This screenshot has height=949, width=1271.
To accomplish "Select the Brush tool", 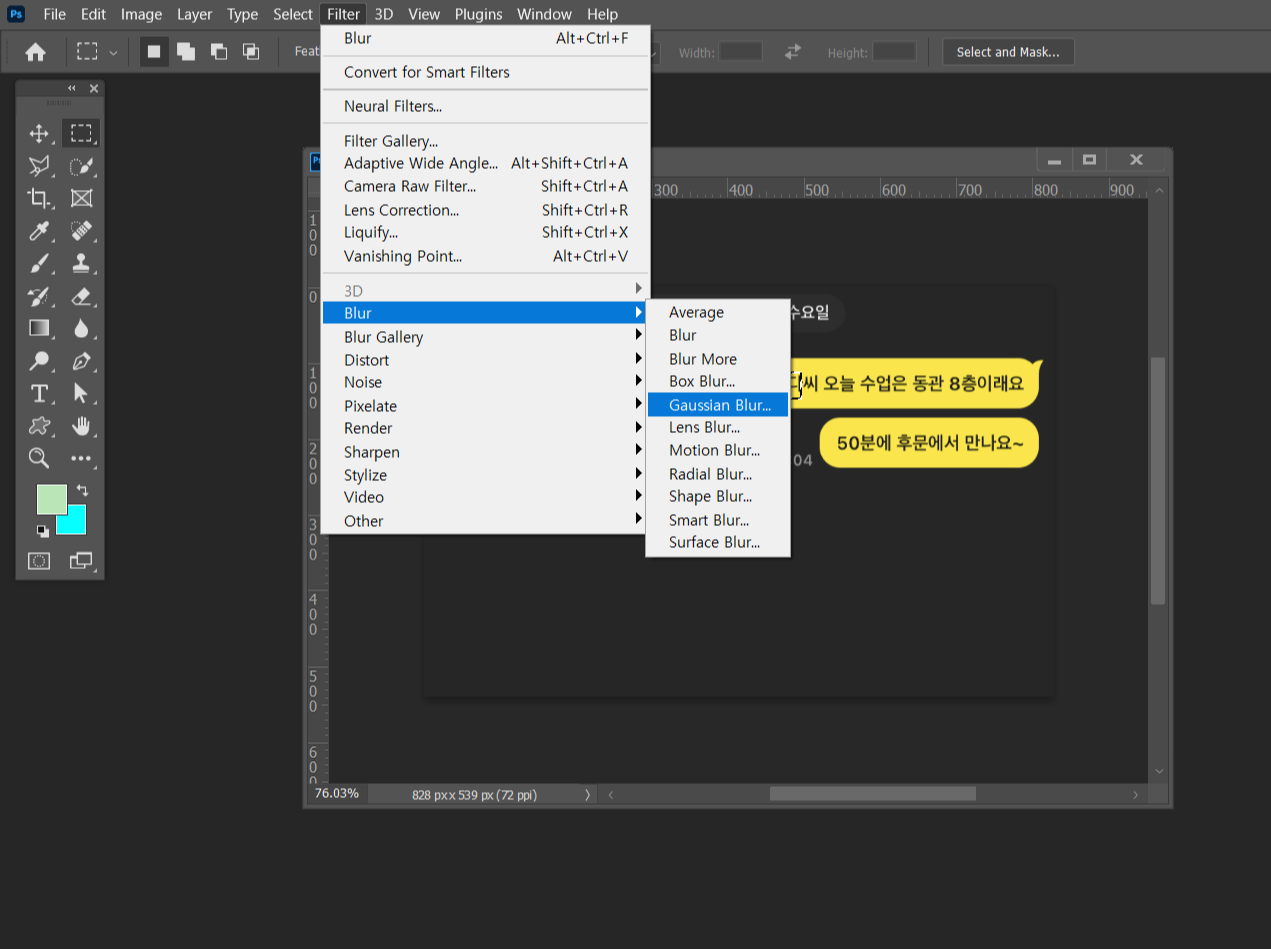I will coord(39,263).
